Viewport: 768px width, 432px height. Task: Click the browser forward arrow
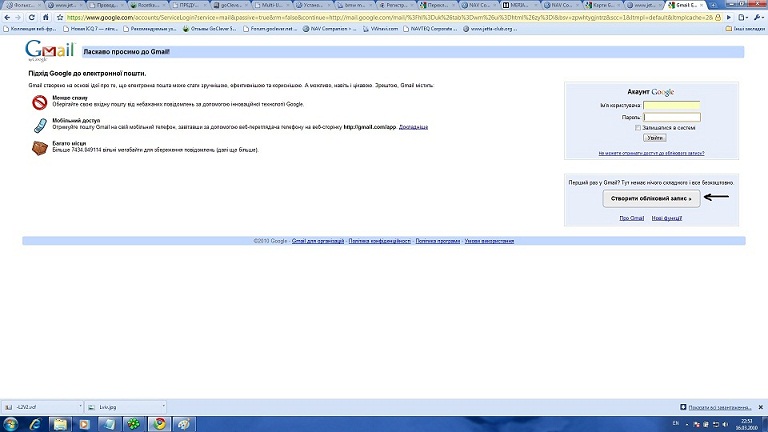[x=18, y=17]
